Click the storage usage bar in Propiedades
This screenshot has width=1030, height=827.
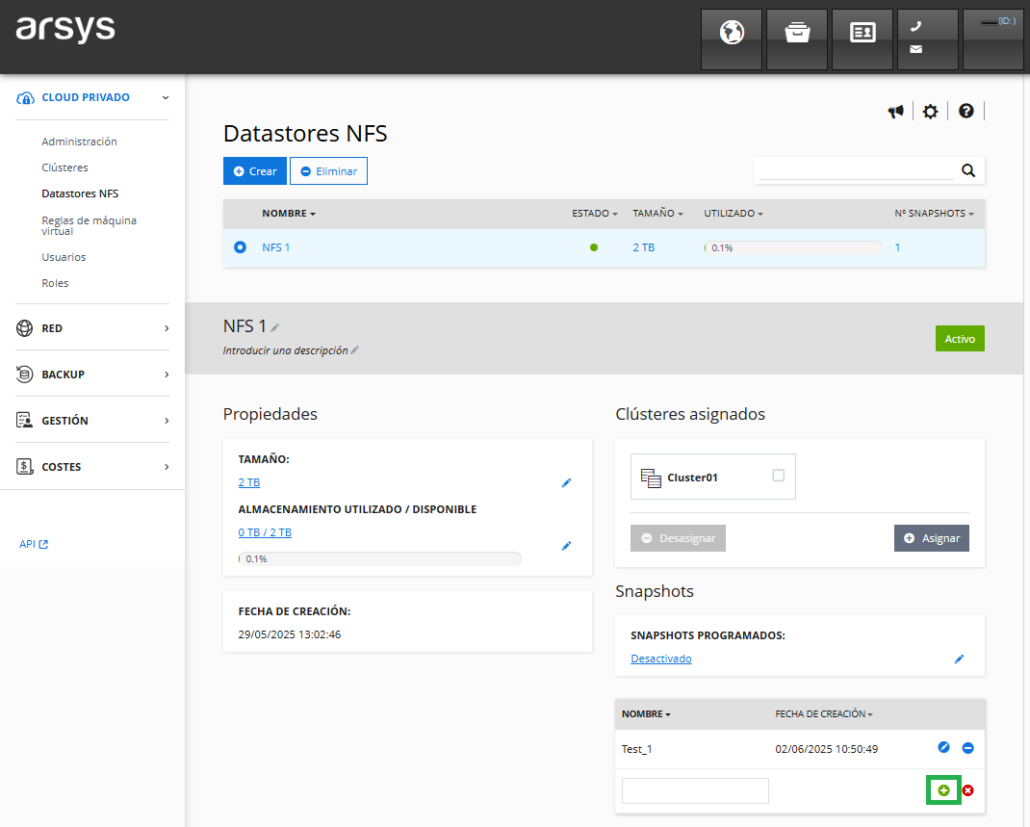point(380,559)
